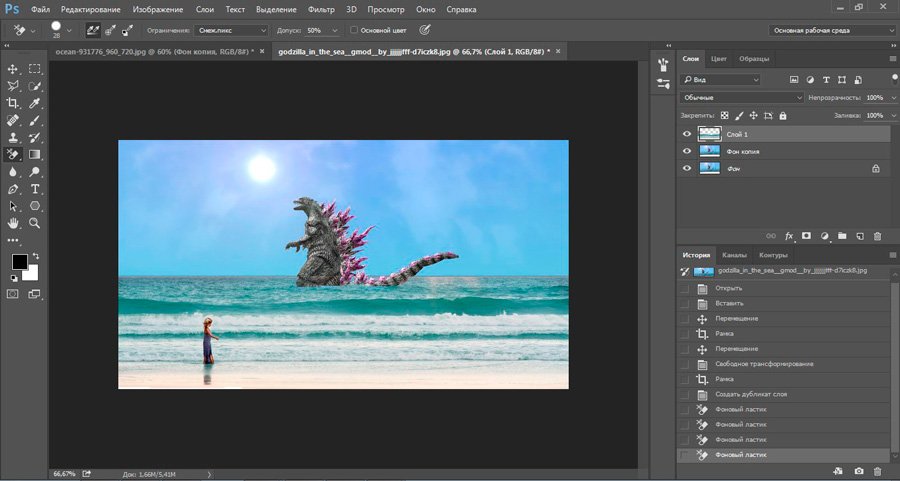Image resolution: width=900 pixels, height=481 pixels.
Task: Switch to the Каналы tab
Action: point(733,255)
